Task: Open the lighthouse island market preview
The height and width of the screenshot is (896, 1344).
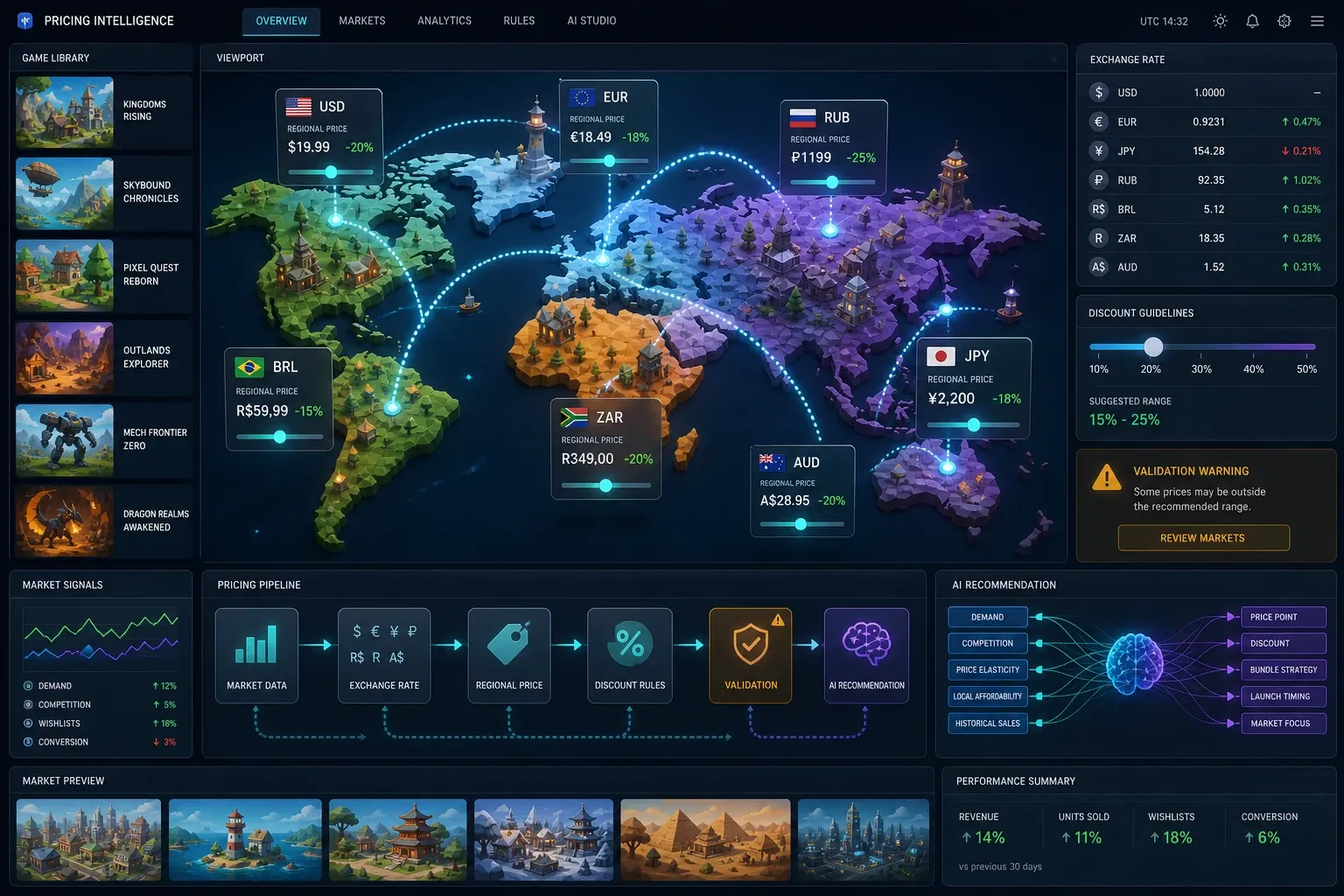Action: click(x=244, y=839)
